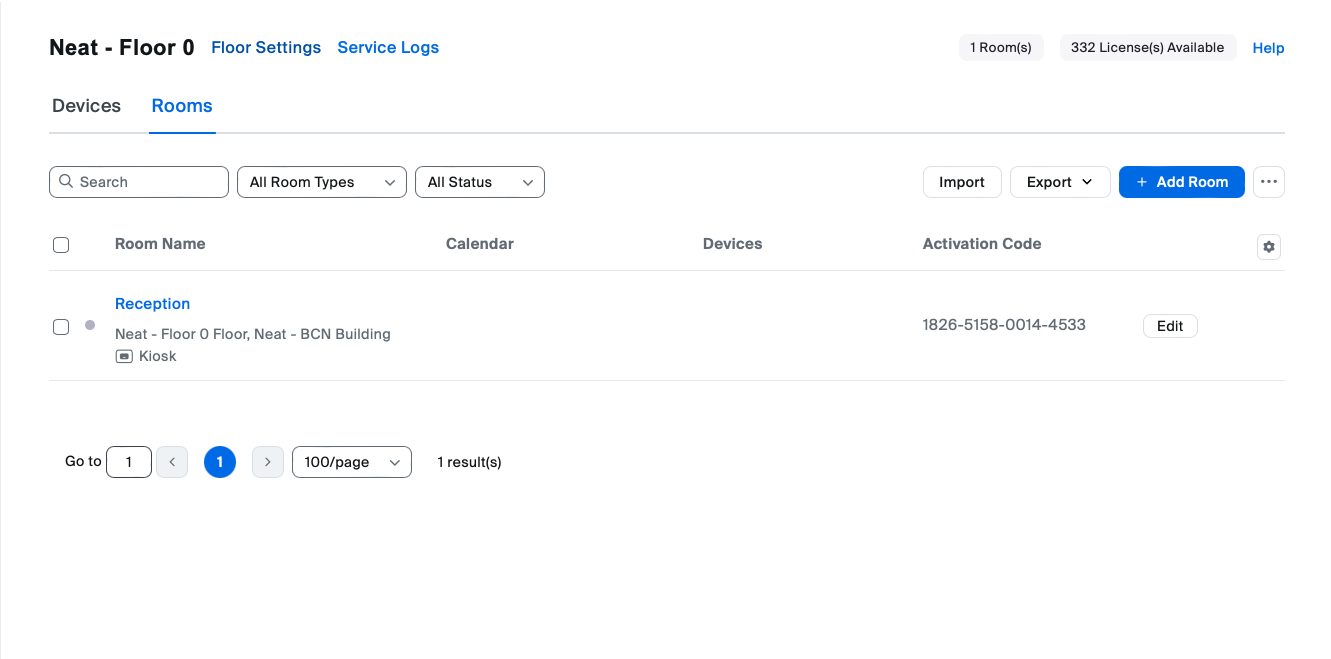
Task: Open the column settings gear icon
Action: coord(1269,247)
